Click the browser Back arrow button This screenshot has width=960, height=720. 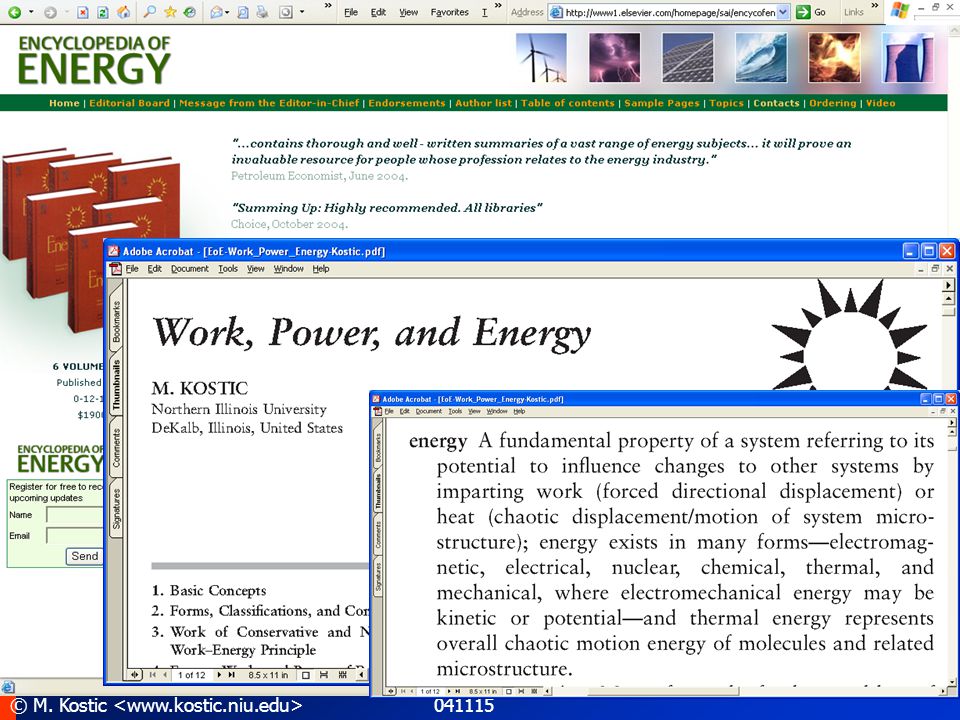click(x=14, y=12)
